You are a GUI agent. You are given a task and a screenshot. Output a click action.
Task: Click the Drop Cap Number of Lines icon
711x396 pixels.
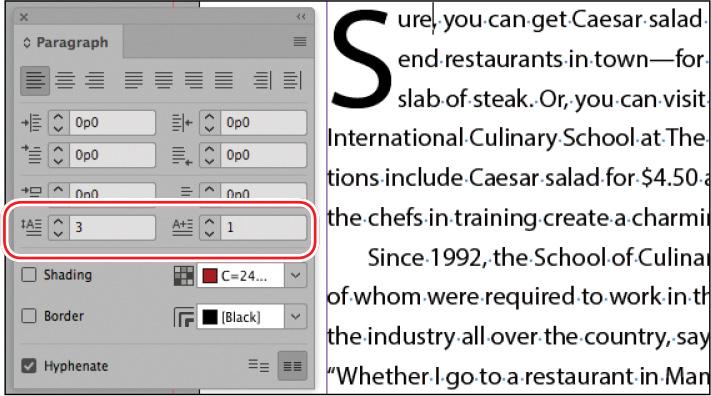point(31,227)
